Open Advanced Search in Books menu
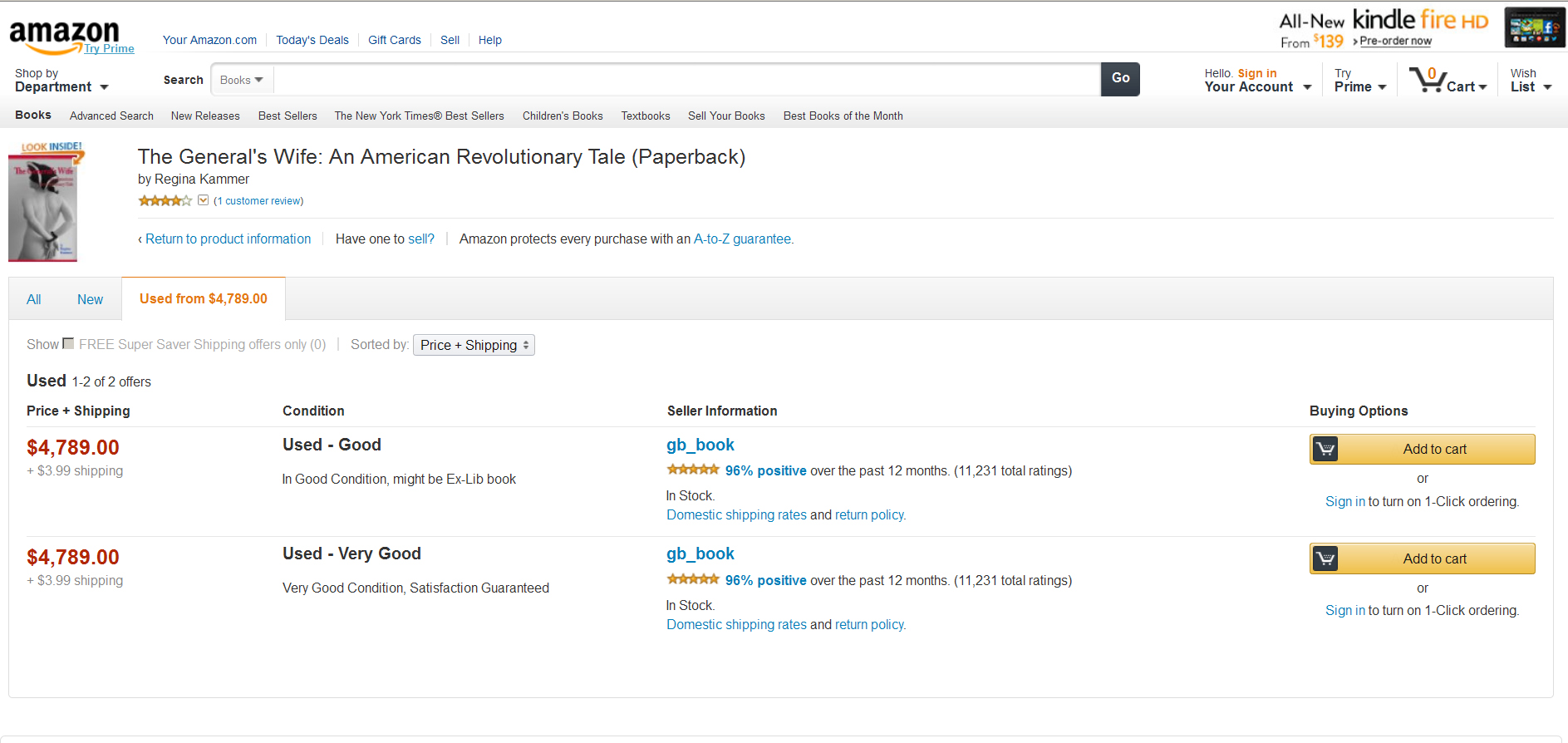Screen dimensions: 1568x743 (x=111, y=116)
